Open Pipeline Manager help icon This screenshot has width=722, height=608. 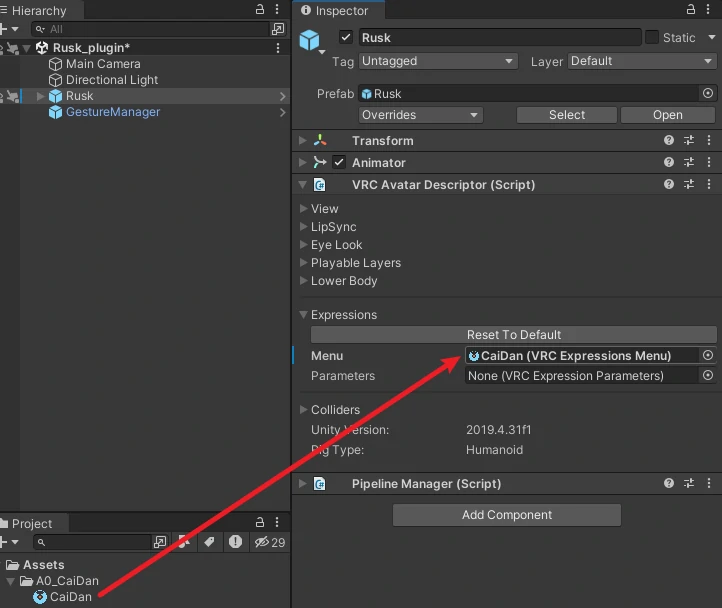coord(669,484)
